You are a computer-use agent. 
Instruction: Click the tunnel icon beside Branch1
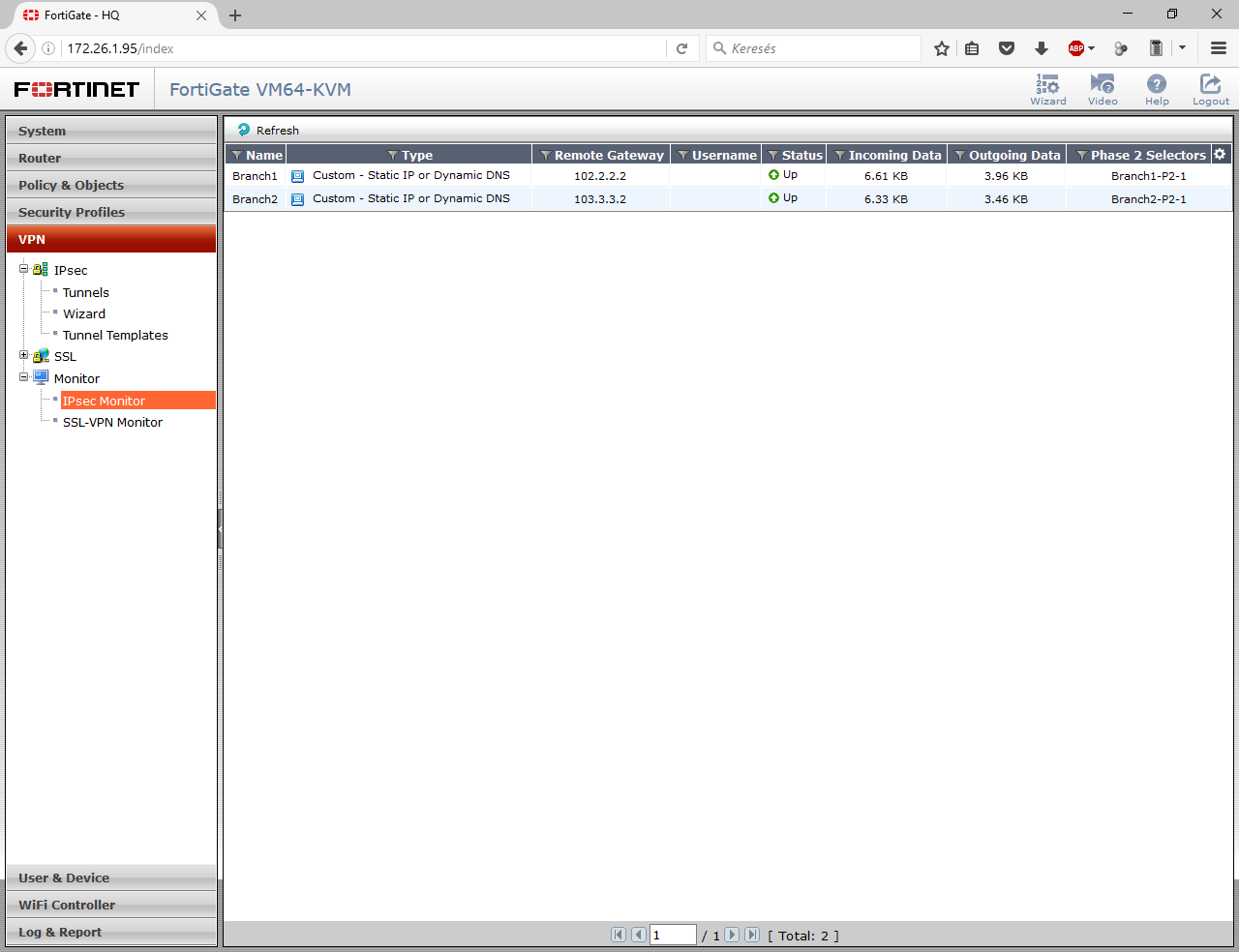[297, 176]
